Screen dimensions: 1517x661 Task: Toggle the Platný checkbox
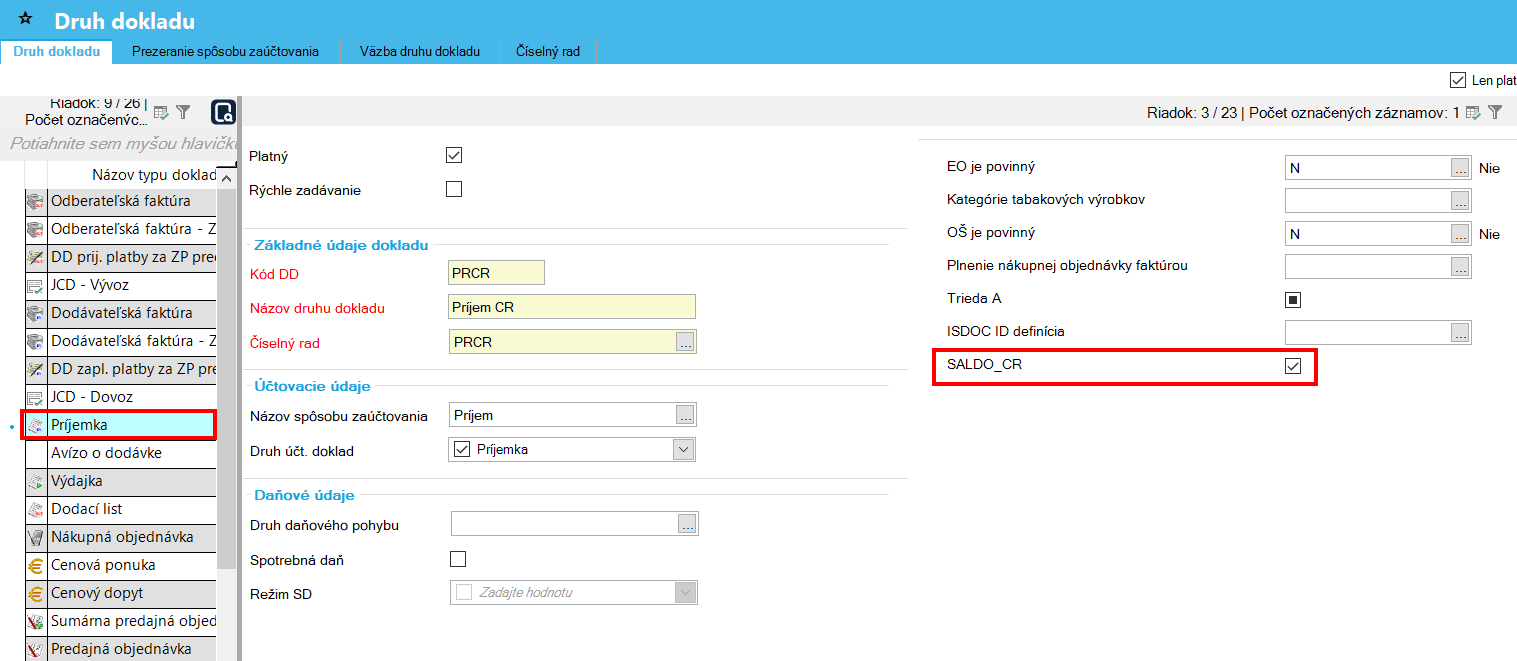tap(454, 155)
